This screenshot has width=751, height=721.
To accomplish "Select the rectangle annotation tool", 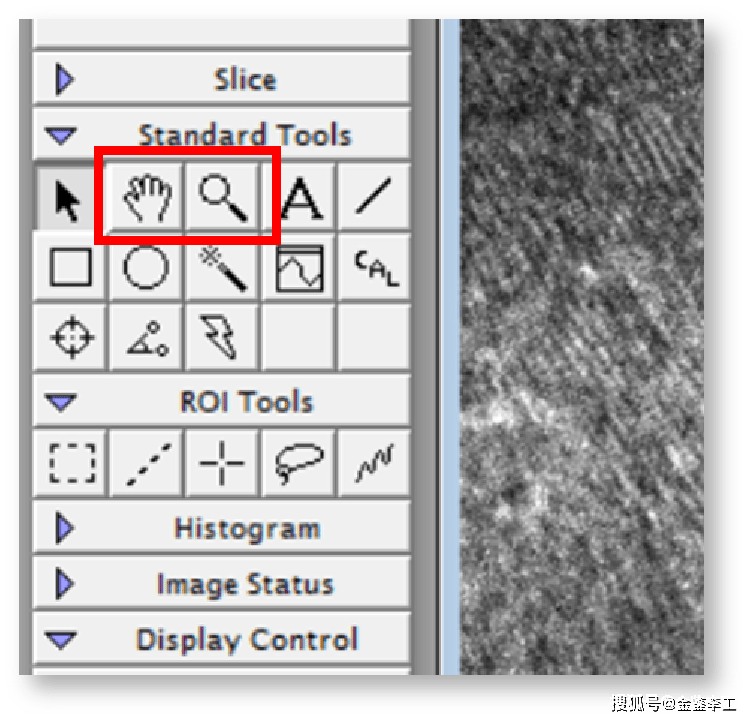I will click(70, 267).
